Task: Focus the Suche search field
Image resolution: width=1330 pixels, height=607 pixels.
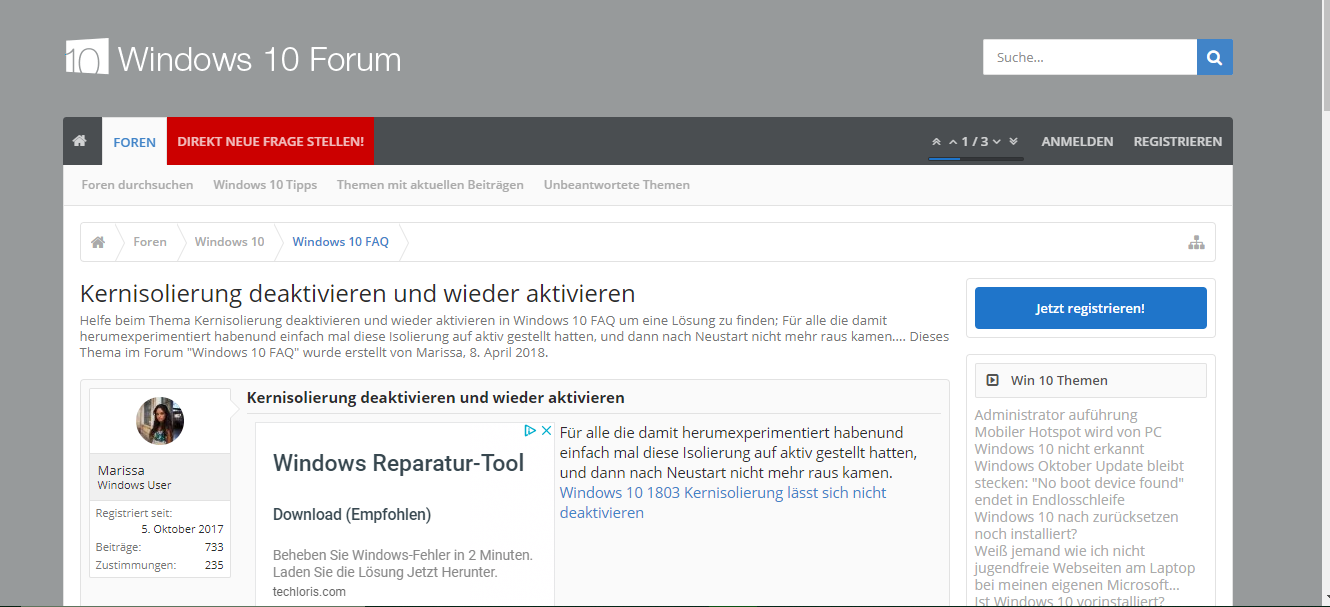Action: pos(1090,57)
